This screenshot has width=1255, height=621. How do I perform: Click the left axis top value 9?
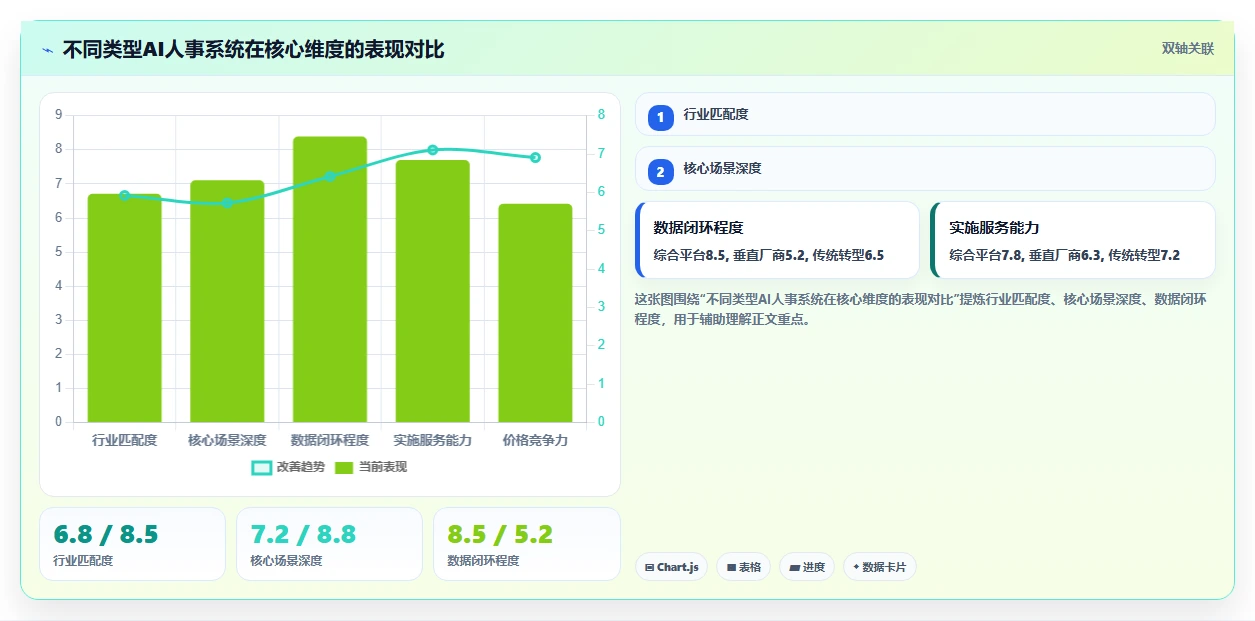coord(58,115)
